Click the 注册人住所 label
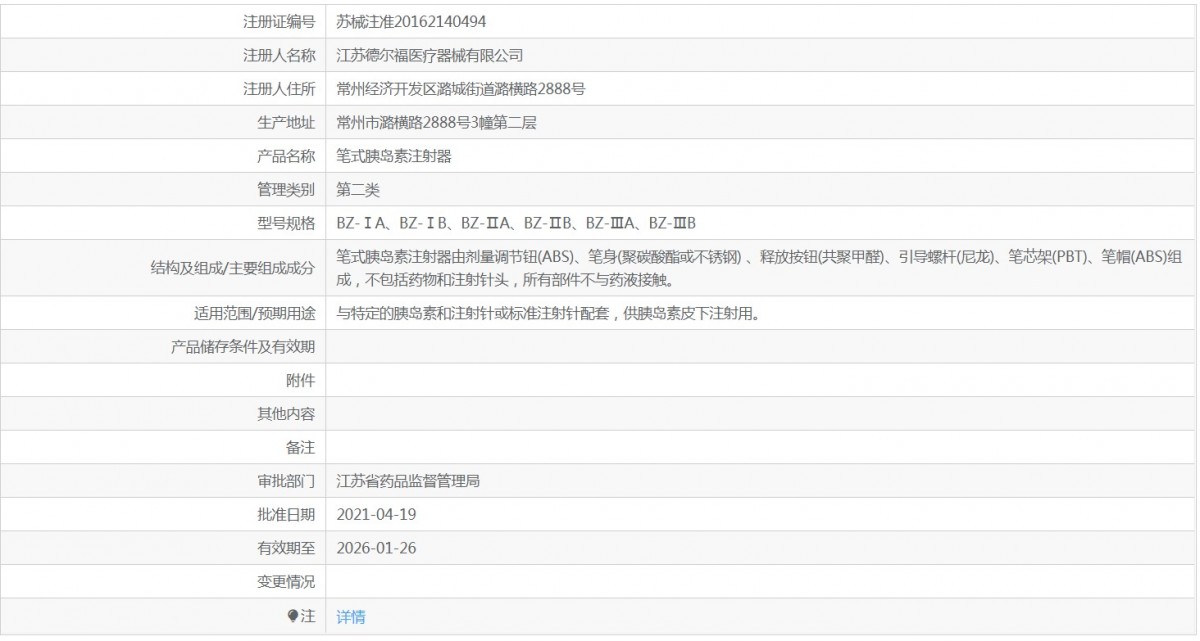The image size is (1200, 641). pyautogui.click(x=279, y=89)
